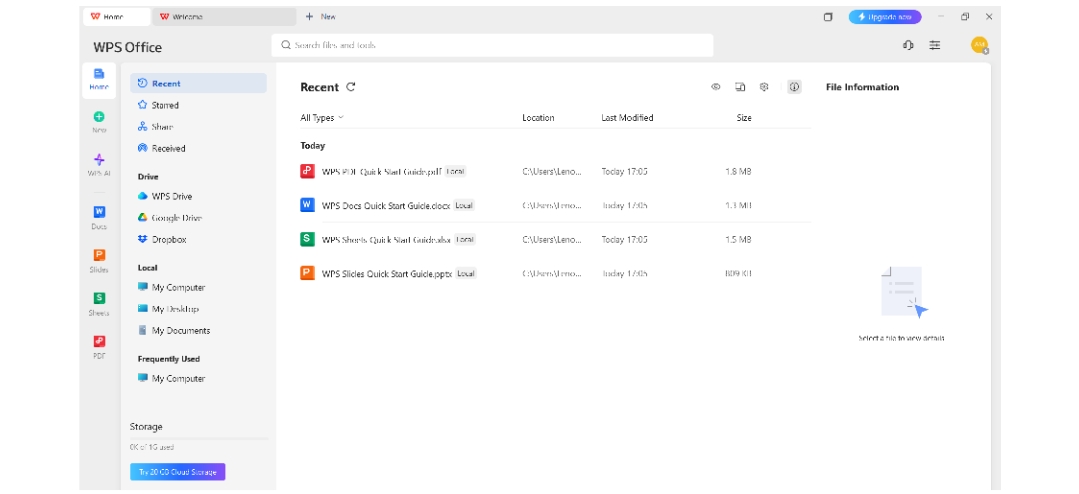Open WPS Sheets Quick Start Guide file

pos(386,239)
